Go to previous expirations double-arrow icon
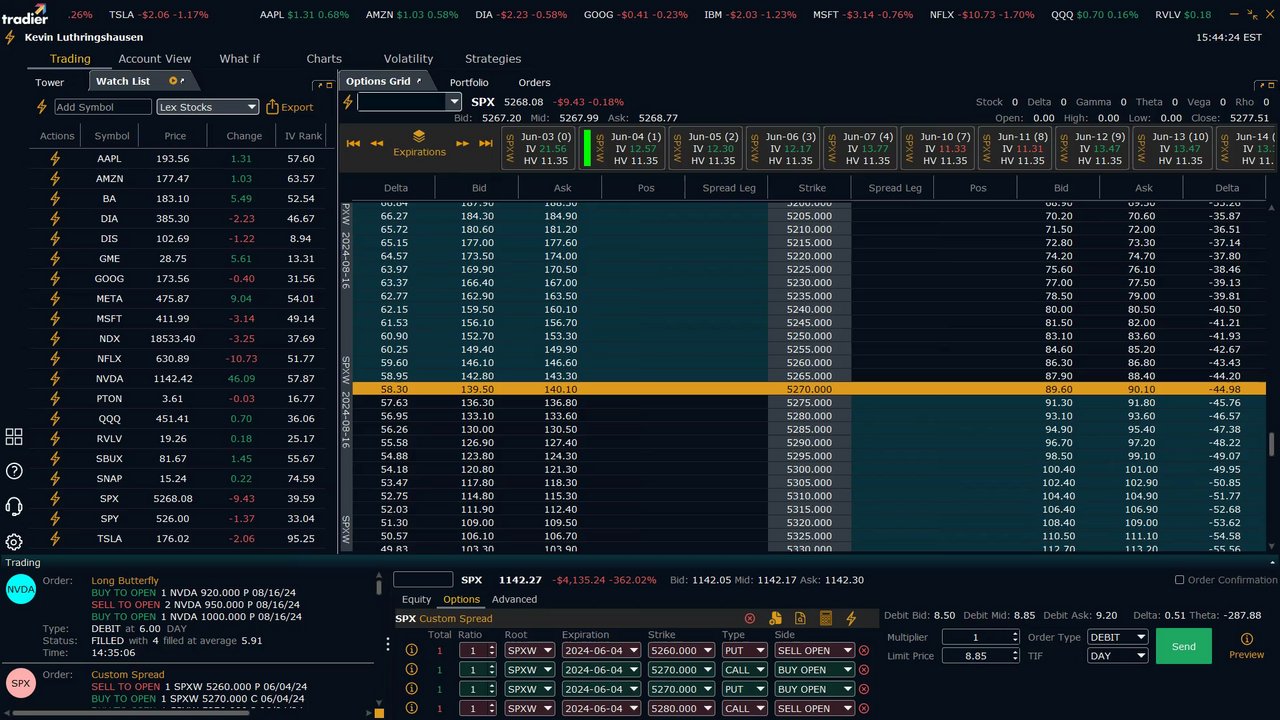This screenshot has width=1280, height=720. pos(377,143)
